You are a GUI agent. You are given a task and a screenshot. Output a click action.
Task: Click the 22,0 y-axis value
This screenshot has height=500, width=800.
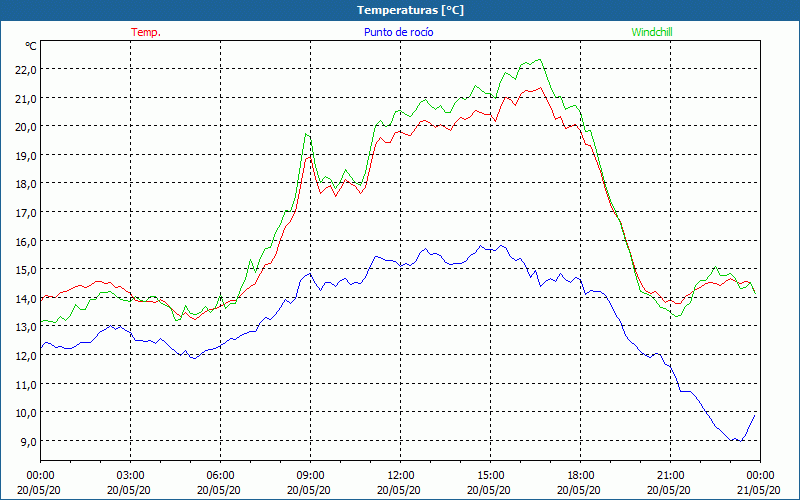(x=26, y=70)
